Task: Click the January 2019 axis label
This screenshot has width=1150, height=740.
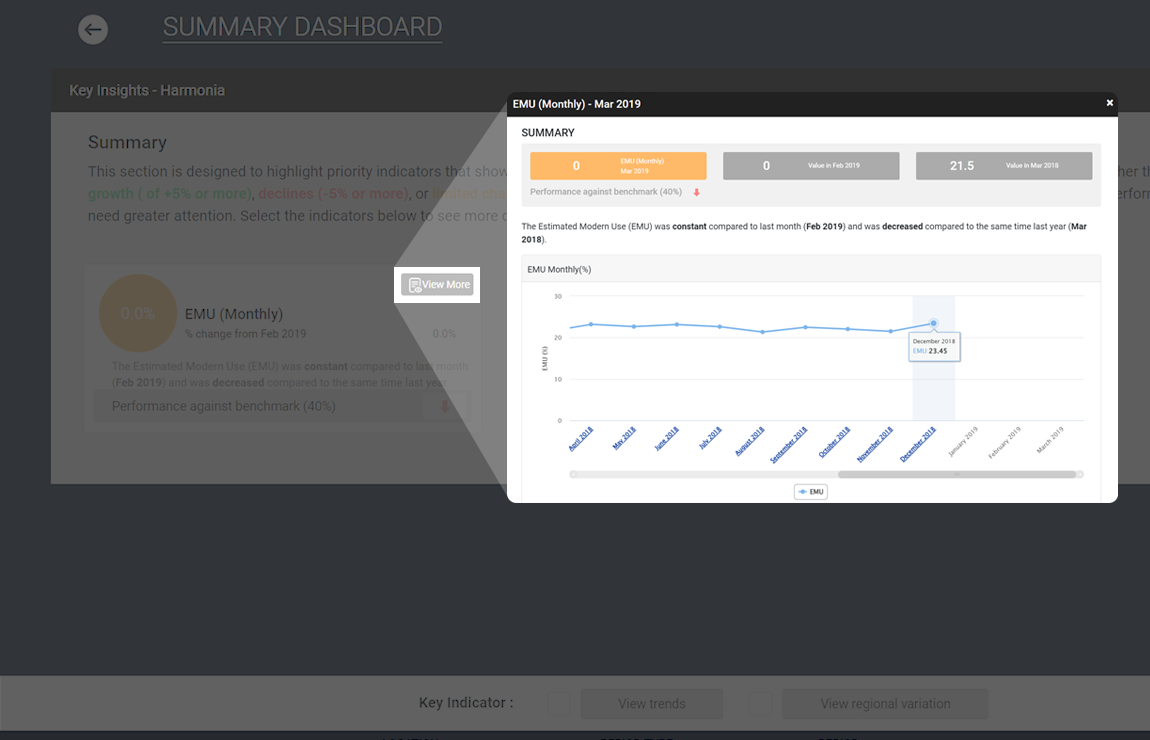Action: coord(963,442)
